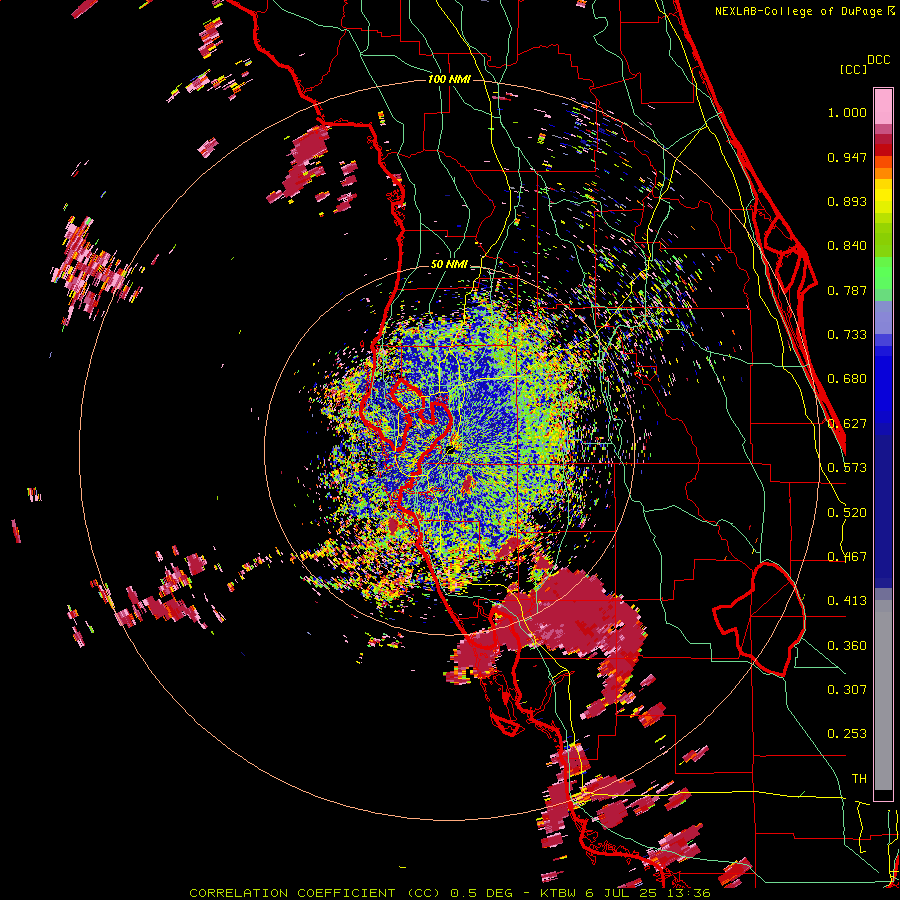
Task: Click the 100 NMI range ring label
Action: pyautogui.click(x=449, y=79)
